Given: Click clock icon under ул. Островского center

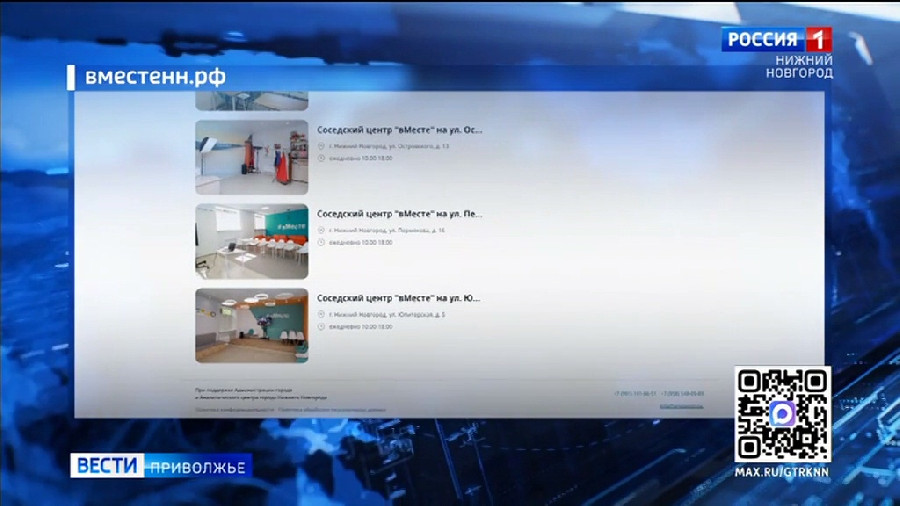Looking at the screenshot, I should [x=321, y=158].
